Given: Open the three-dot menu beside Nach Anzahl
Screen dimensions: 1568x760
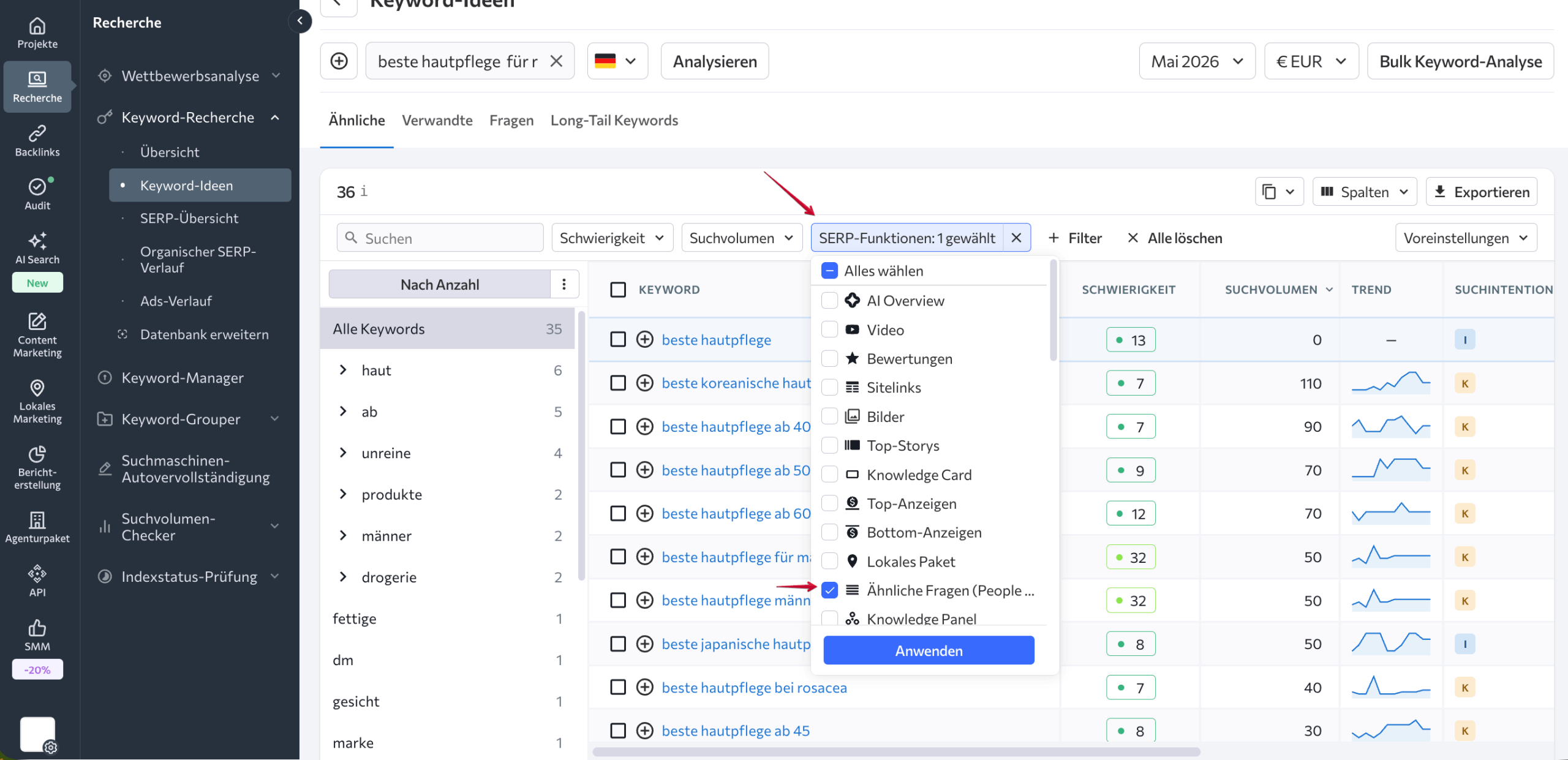Looking at the screenshot, I should tap(564, 284).
